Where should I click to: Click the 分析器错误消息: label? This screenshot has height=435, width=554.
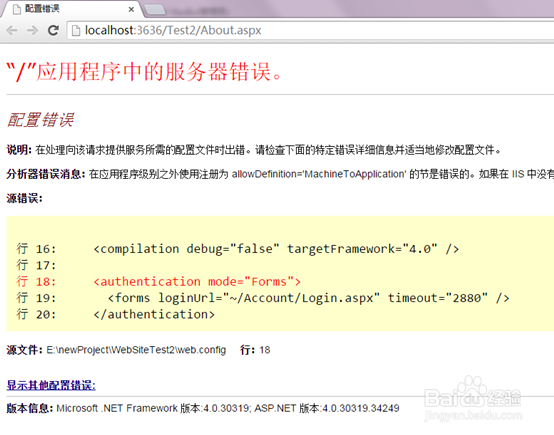point(46,174)
